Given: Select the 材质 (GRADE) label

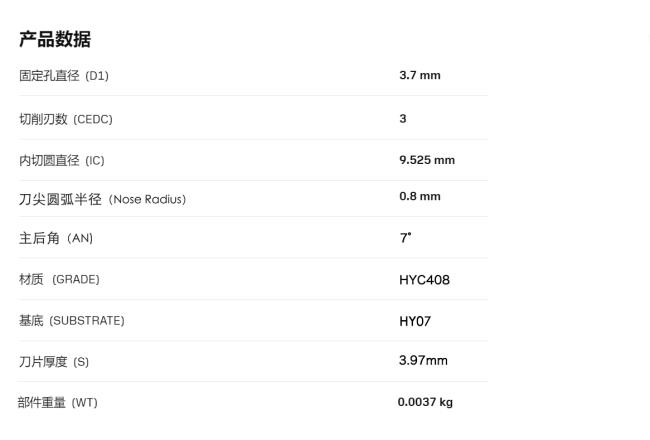Looking at the screenshot, I should [59, 279].
